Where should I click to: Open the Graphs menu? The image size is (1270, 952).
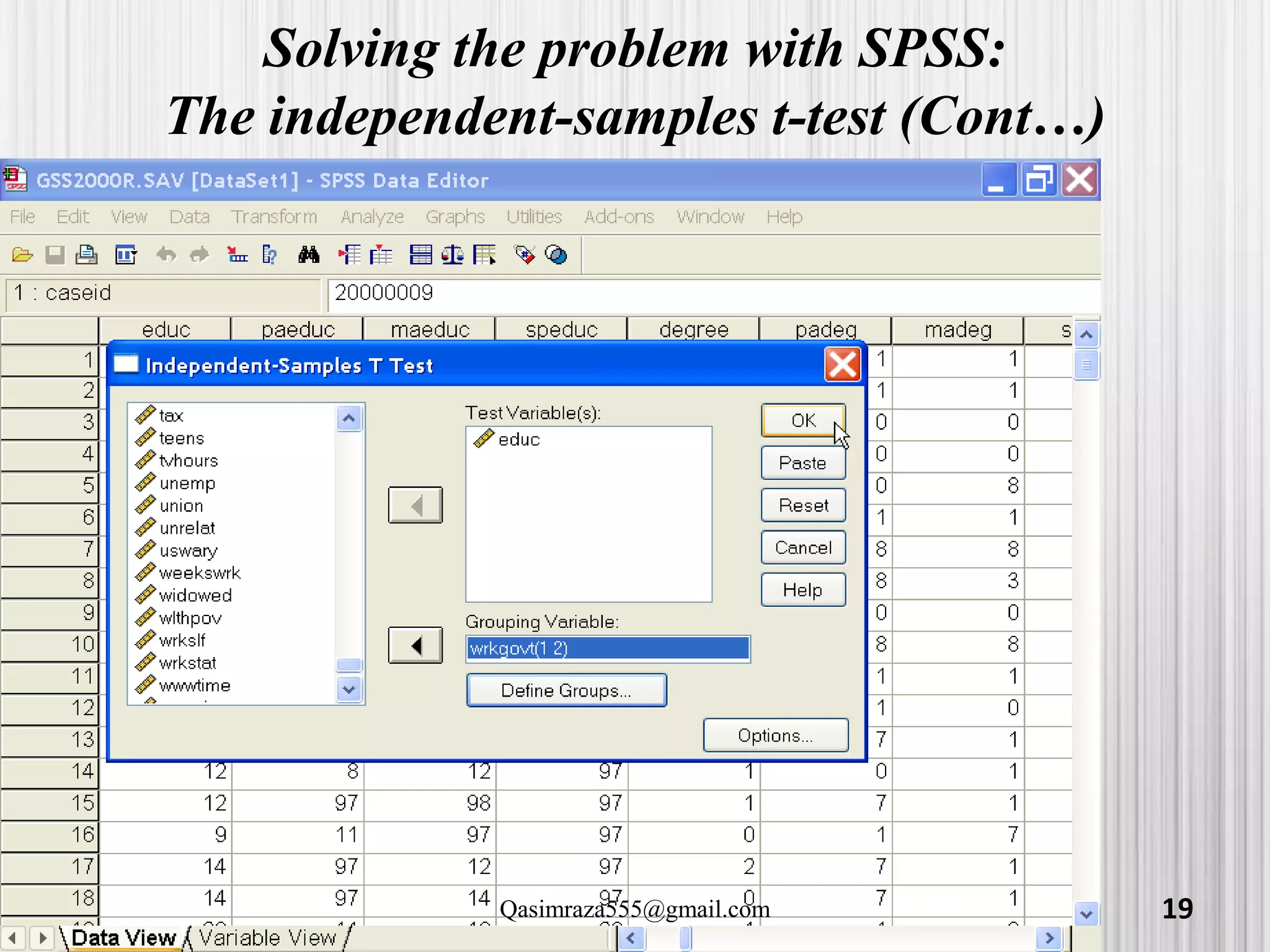tap(455, 217)
